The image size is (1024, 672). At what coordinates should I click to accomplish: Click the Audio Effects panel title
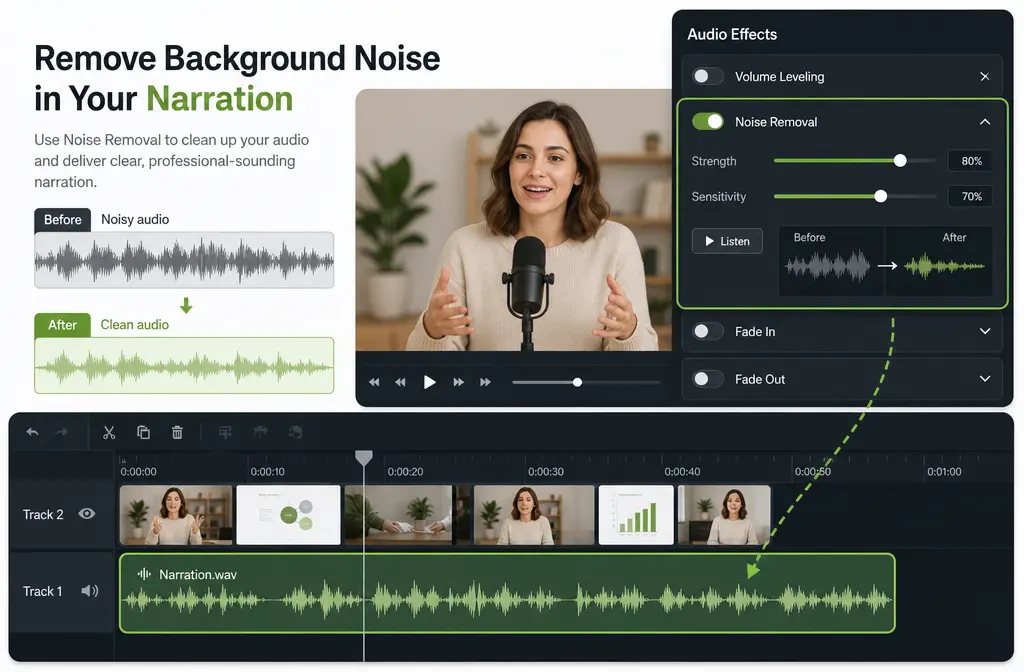tap(732, 35)
